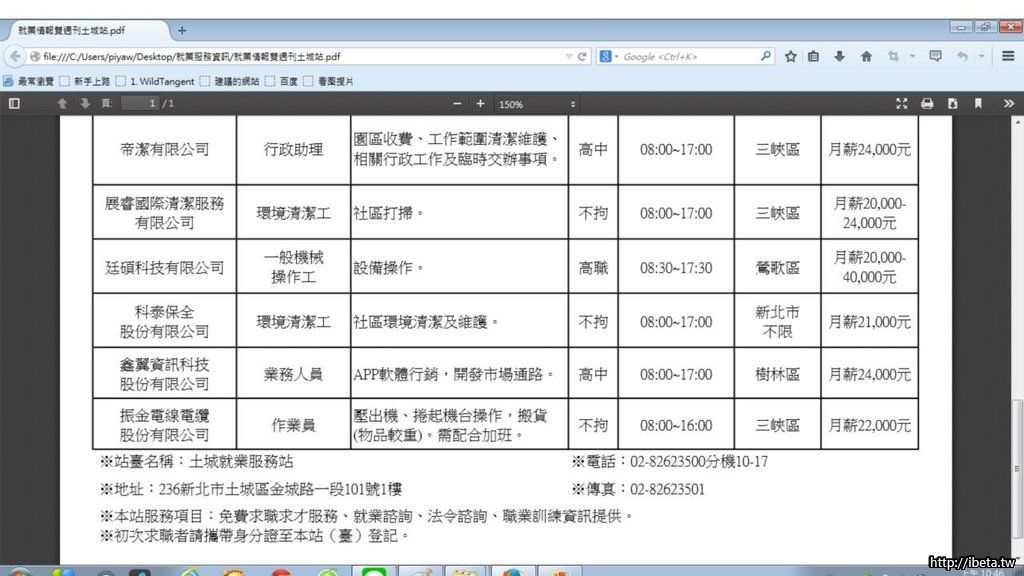Image resolution: width=1024 pixels, height=576 pixels.
Task: Download the PDF file
Action: click(x=952, y=103)
